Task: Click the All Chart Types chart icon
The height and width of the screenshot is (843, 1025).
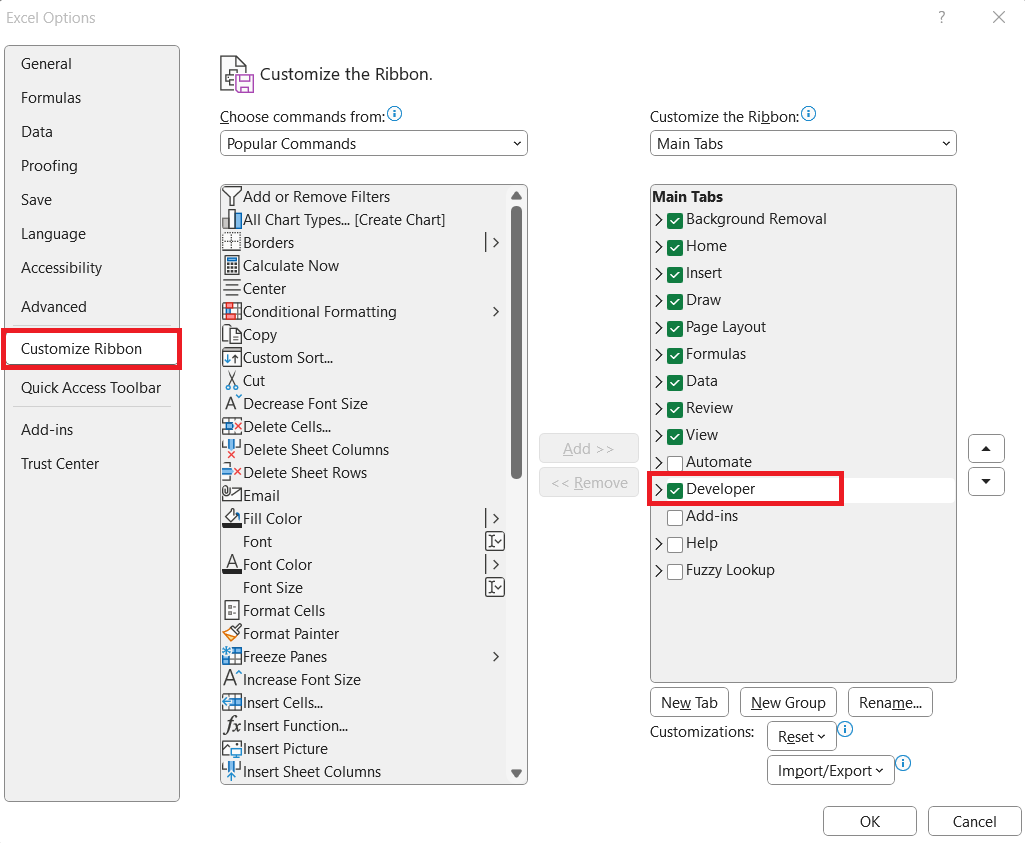Action: click(x=231, y=219)
